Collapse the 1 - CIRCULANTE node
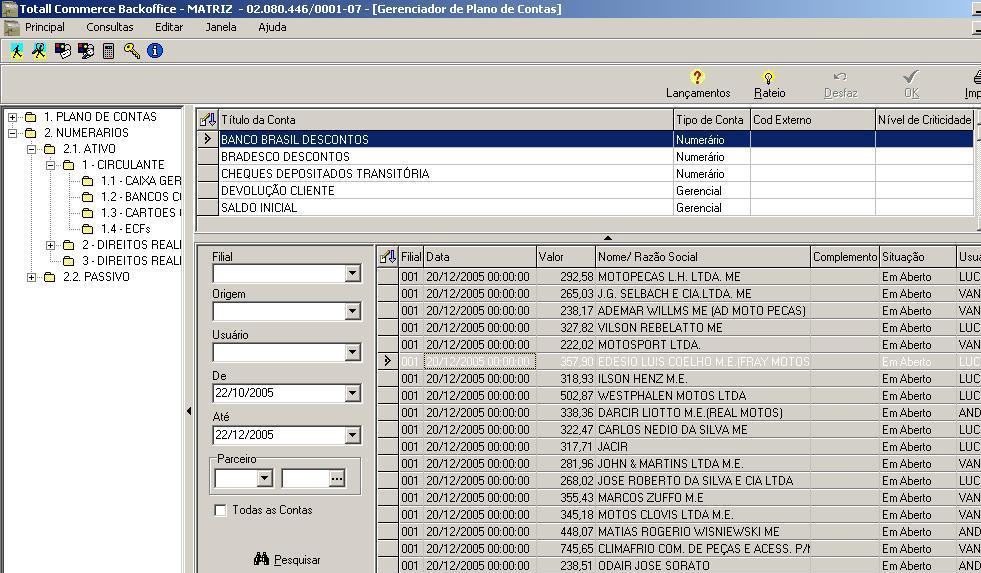Image resolution: width=981 pixels, height=573 pixels. click(x=51, y=165)
